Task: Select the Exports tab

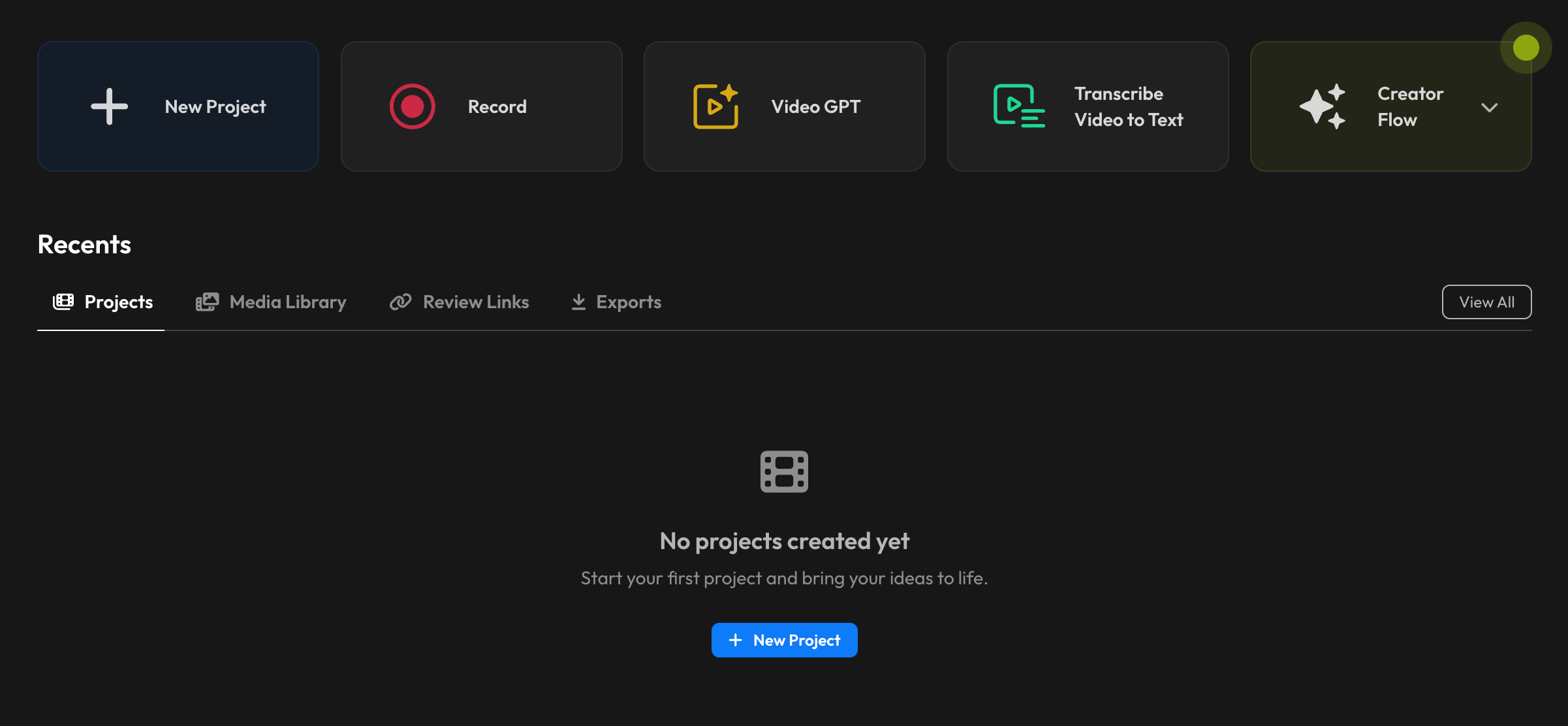Action: click(x=628, y=302)
